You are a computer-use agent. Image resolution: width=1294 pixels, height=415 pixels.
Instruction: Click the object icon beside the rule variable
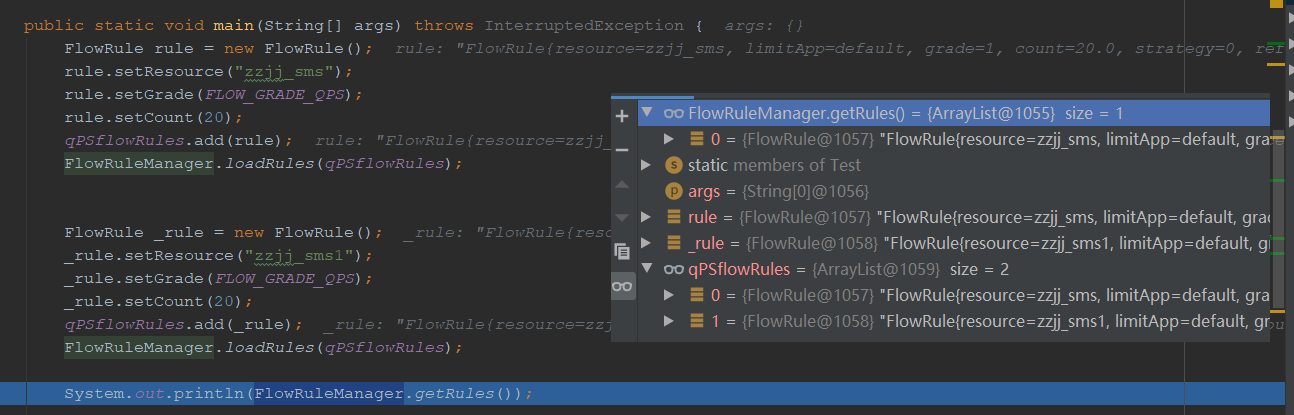[674, 217]
